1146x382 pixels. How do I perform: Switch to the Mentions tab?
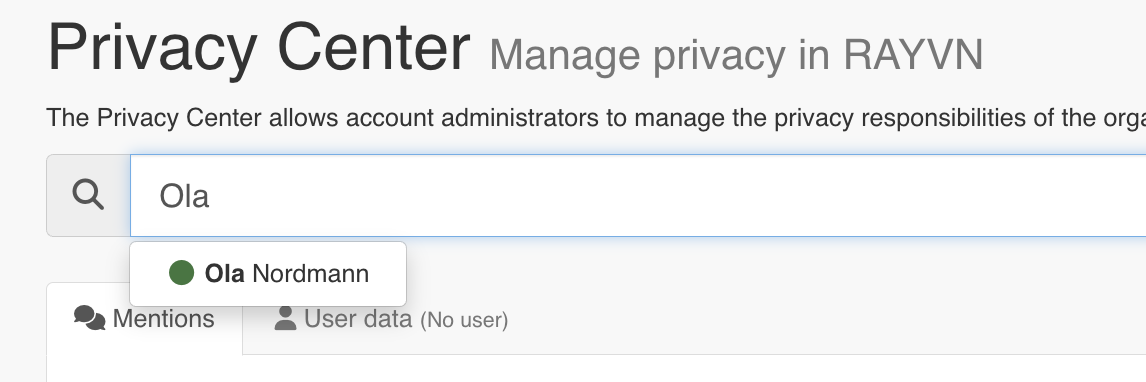(x=145, y=318)
